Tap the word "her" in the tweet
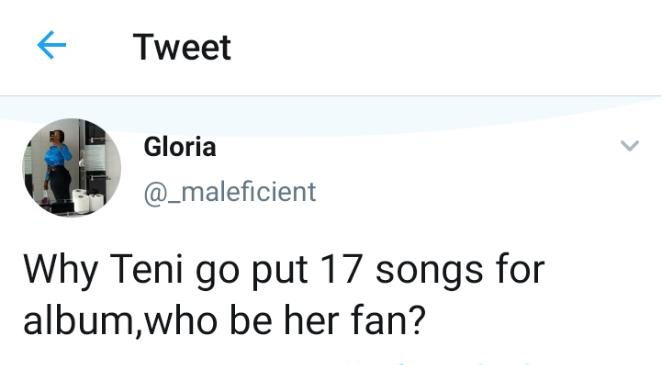Screen dimensions: 661x365 pos(311,320)
